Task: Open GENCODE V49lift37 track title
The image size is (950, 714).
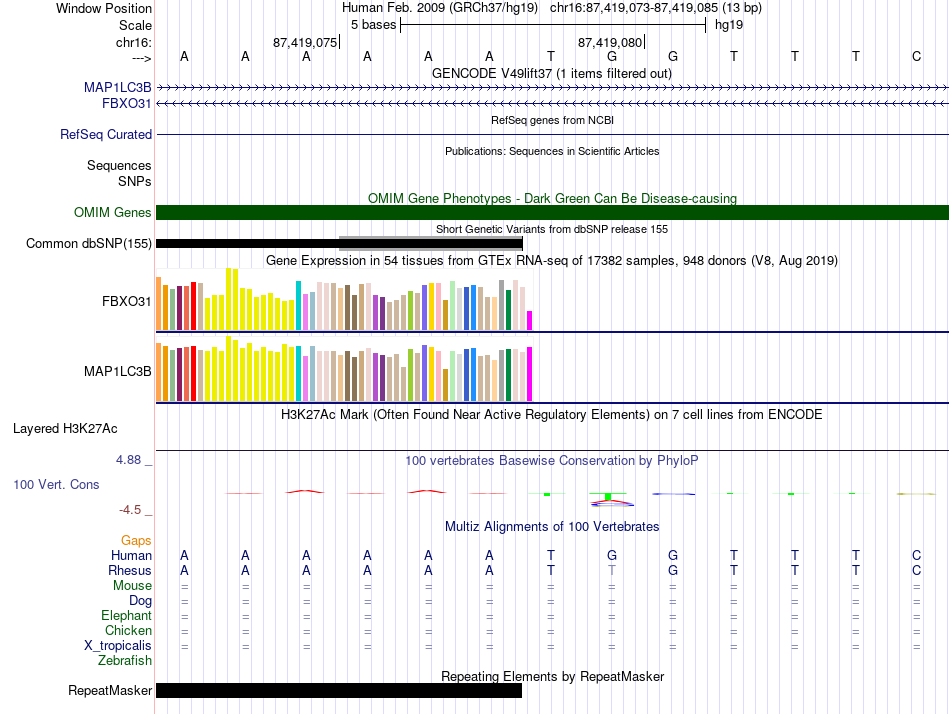Action: coord(551,73)
